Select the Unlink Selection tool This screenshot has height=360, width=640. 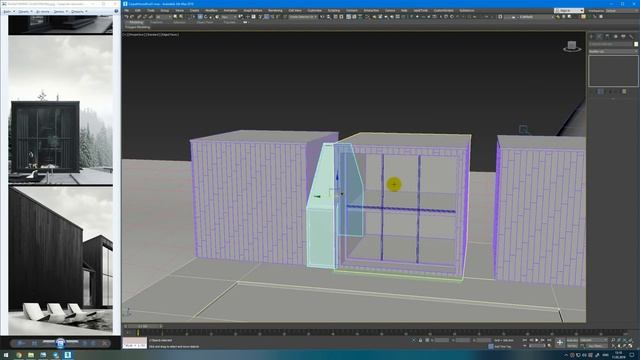[144, 17]
